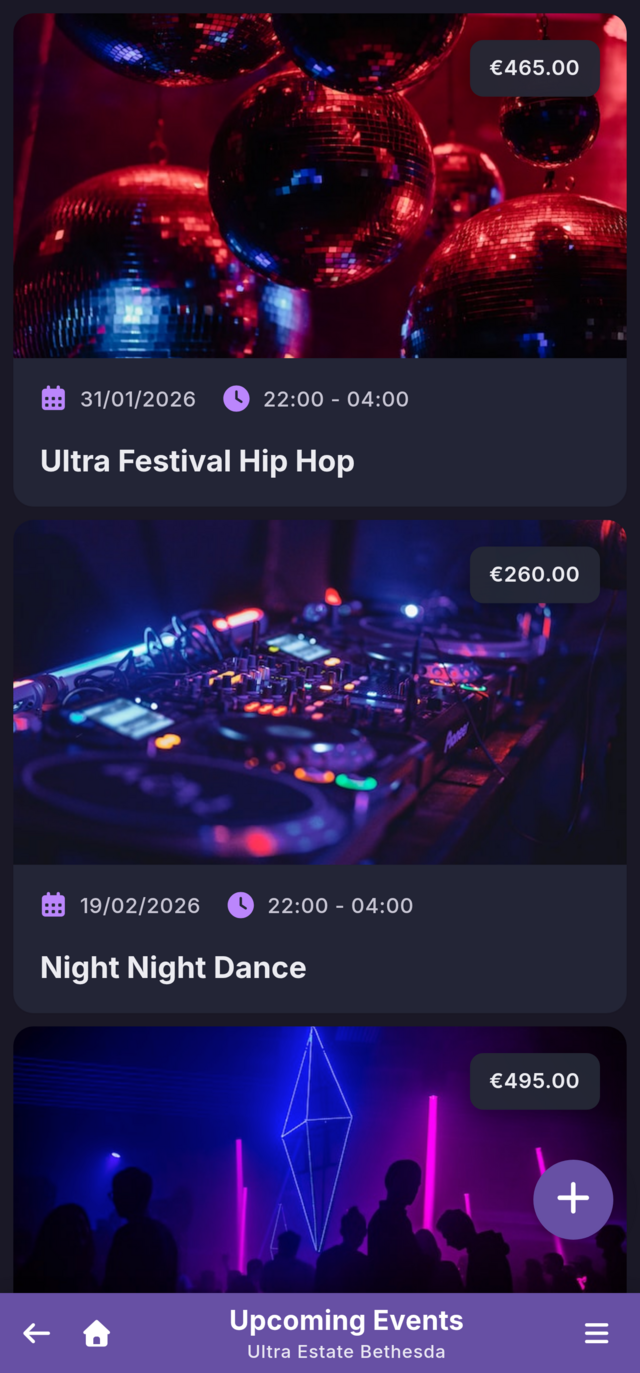Click the Upcoming Events header title
Image resolution: width=640 pixels, height=1373 pixels.
pyautogui.click(x=346, y=1320)
